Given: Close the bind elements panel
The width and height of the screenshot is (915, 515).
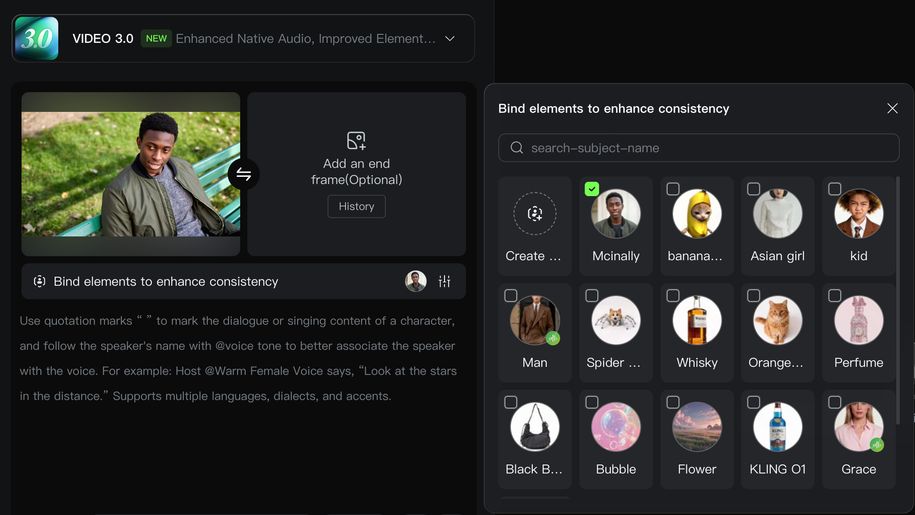Looking at the screenshot, I should point(892,108).
